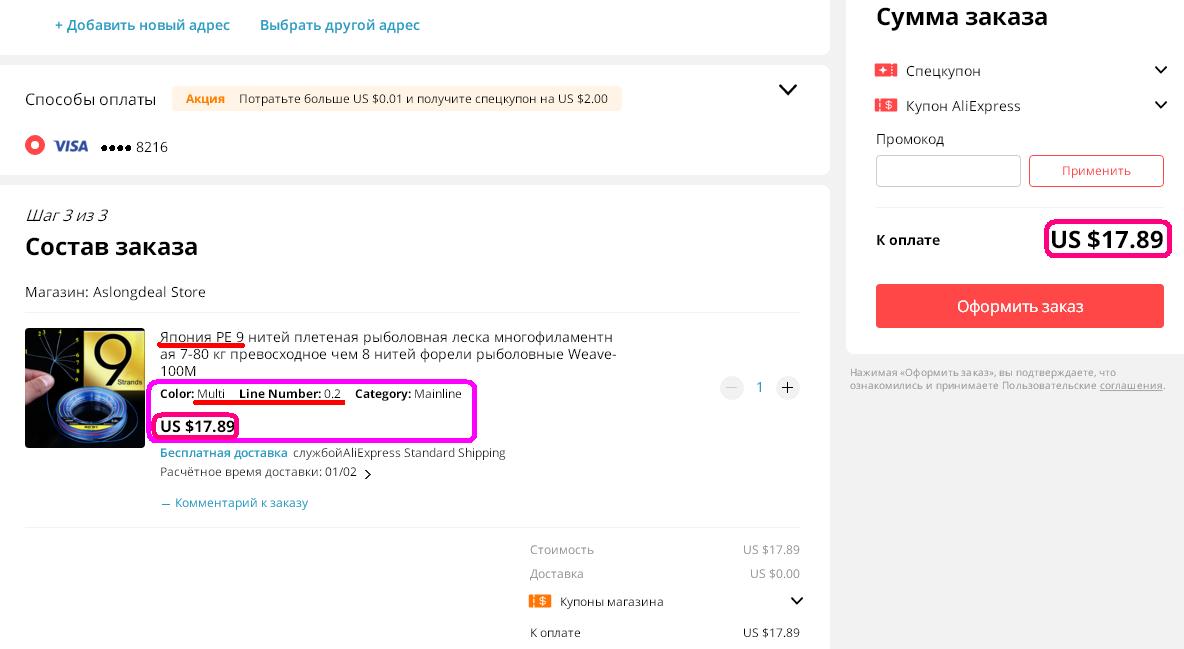Screen dimensions: 1184x649
Task: Decrease item quantity with minus button
Action: [732, 387]
